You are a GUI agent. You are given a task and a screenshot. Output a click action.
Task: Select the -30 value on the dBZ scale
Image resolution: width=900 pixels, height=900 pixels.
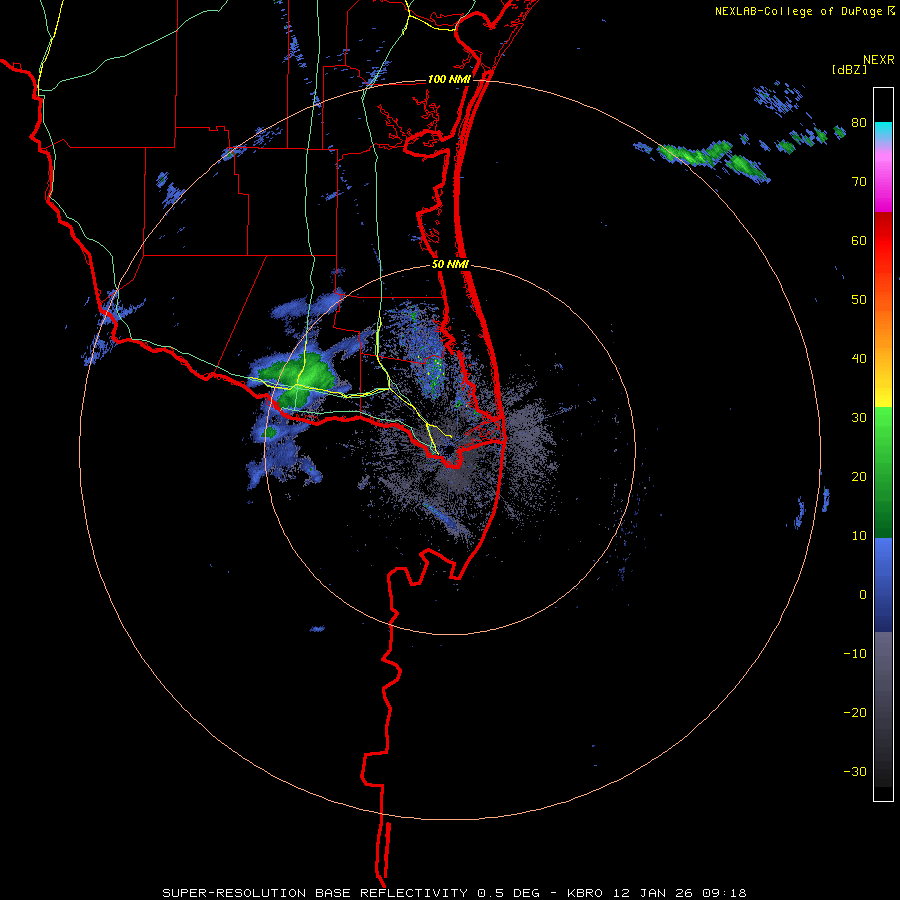click(x=855, y=771)
